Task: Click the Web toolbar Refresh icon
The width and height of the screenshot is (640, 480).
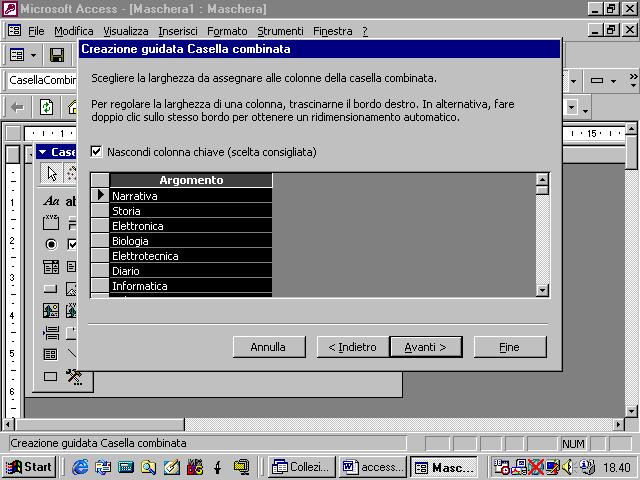Action: pos(46,107)
